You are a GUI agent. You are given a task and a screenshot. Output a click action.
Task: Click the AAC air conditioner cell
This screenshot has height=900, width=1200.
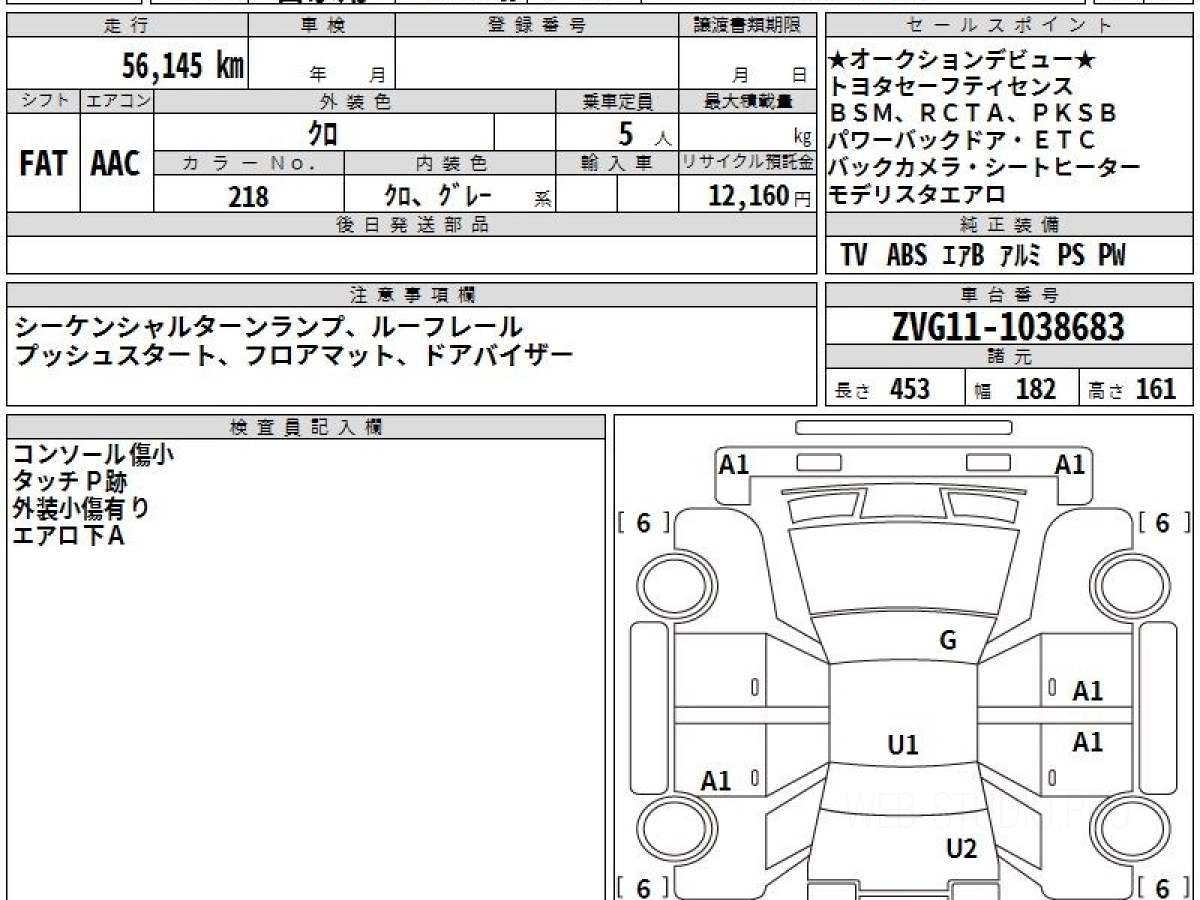point(116,164)
